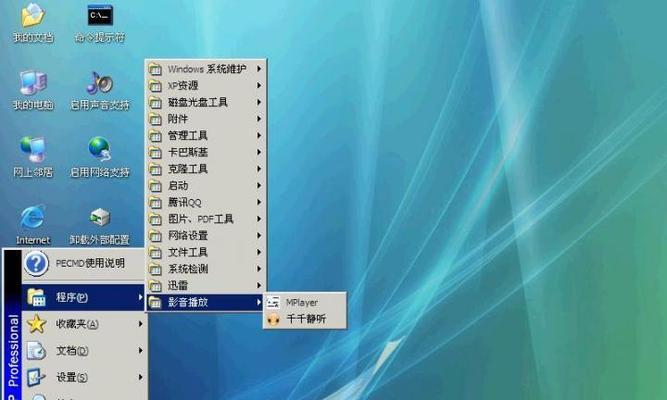
Task: Expand the XP资源 submenu arrow
Action: 259,86
